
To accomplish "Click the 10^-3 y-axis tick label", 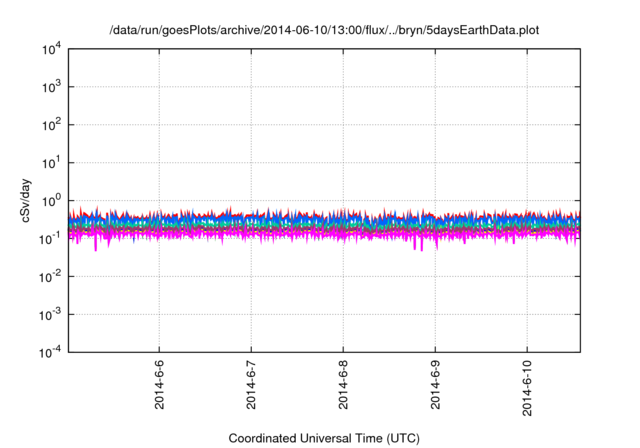I will (50, 315).
